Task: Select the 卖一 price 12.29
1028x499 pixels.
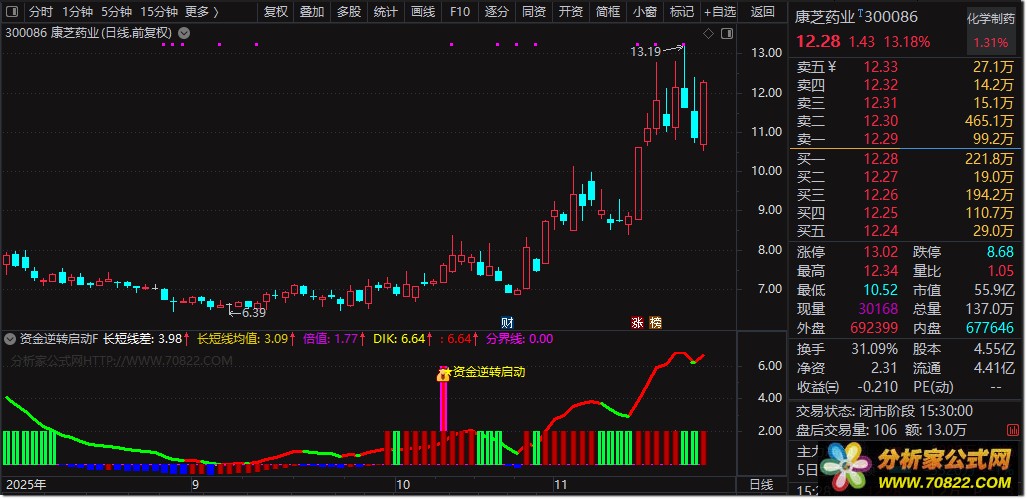Action: [880, 139]
